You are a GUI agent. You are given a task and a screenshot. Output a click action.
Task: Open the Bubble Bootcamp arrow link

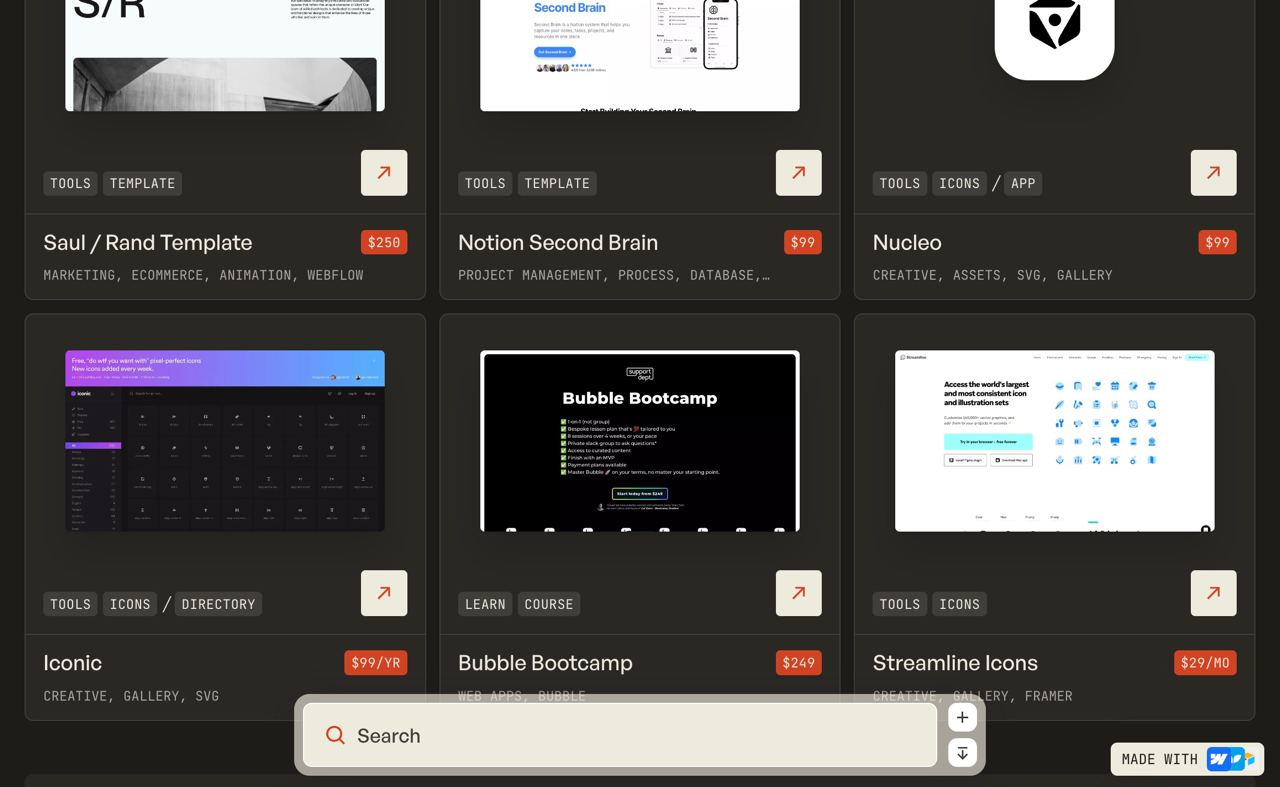tap(799, 593)
